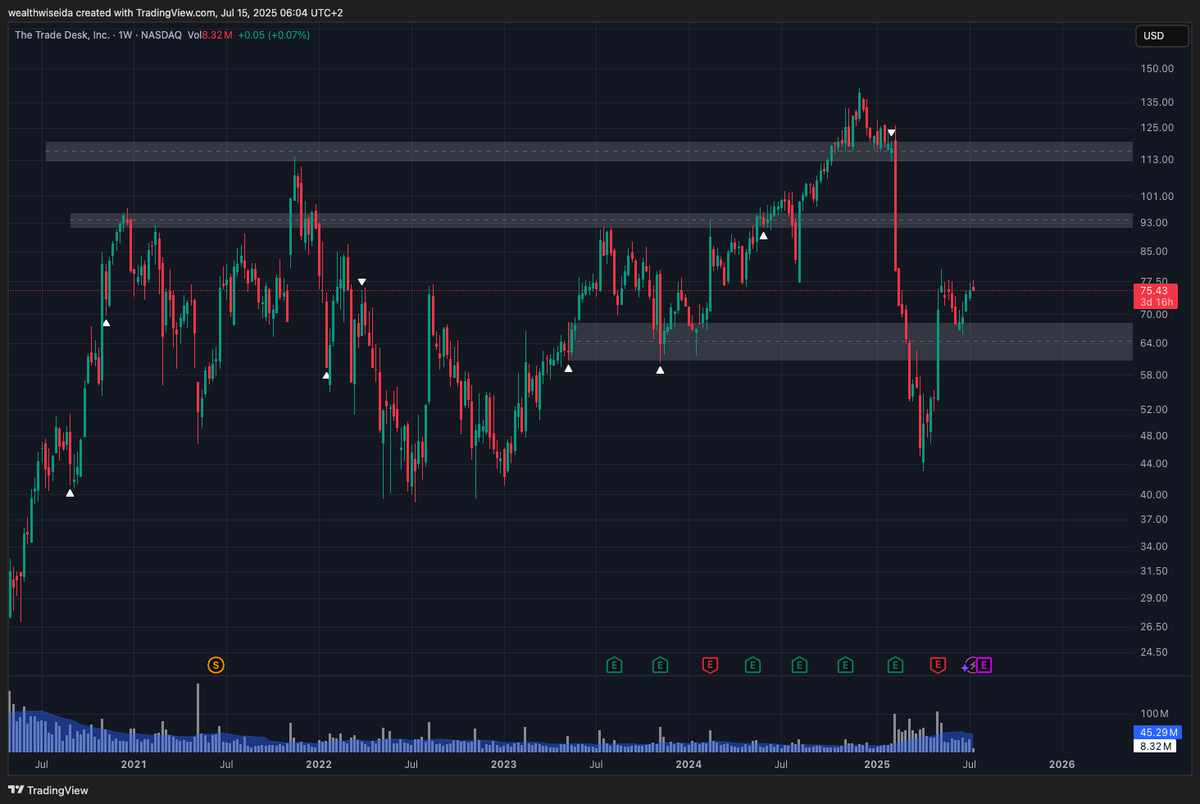Click the purple lightning event icon
1200x804 pixels.
click(x=969, y=664)
